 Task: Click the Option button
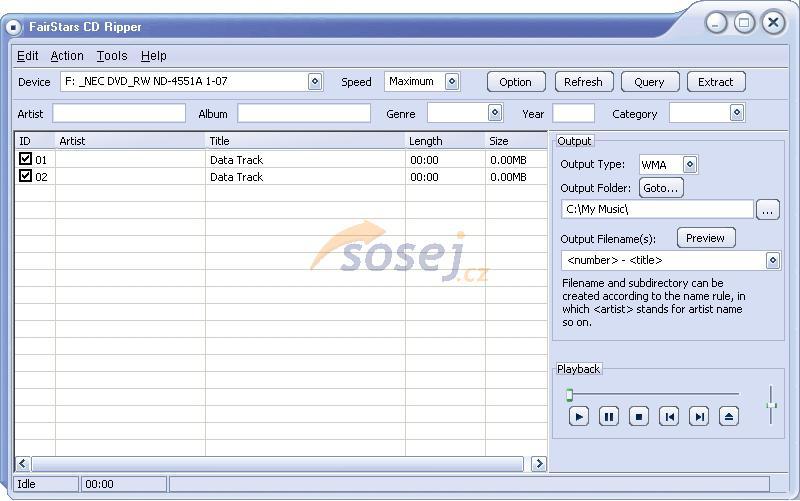coord(516,82)
